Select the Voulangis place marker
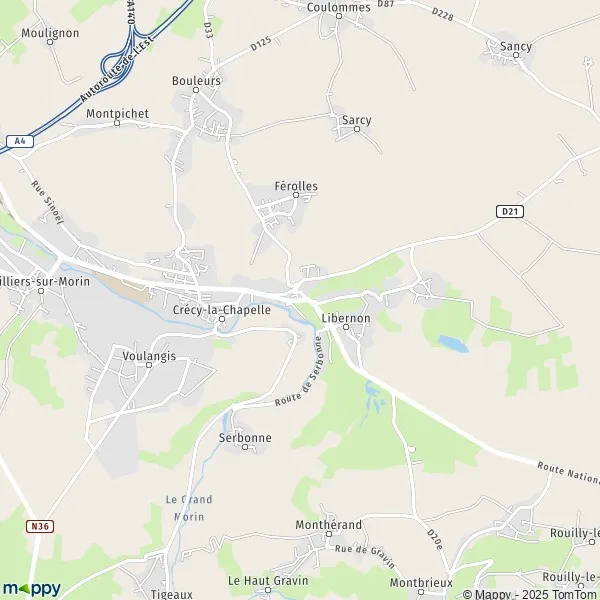 point(149,365)
